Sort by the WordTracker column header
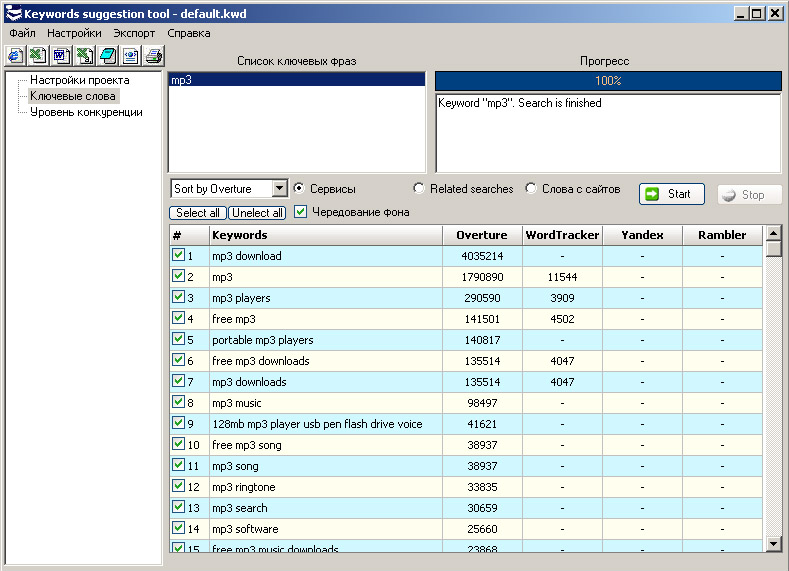This screenshot has height=571, width=789. pyautogui.click(x=562, y=235)
